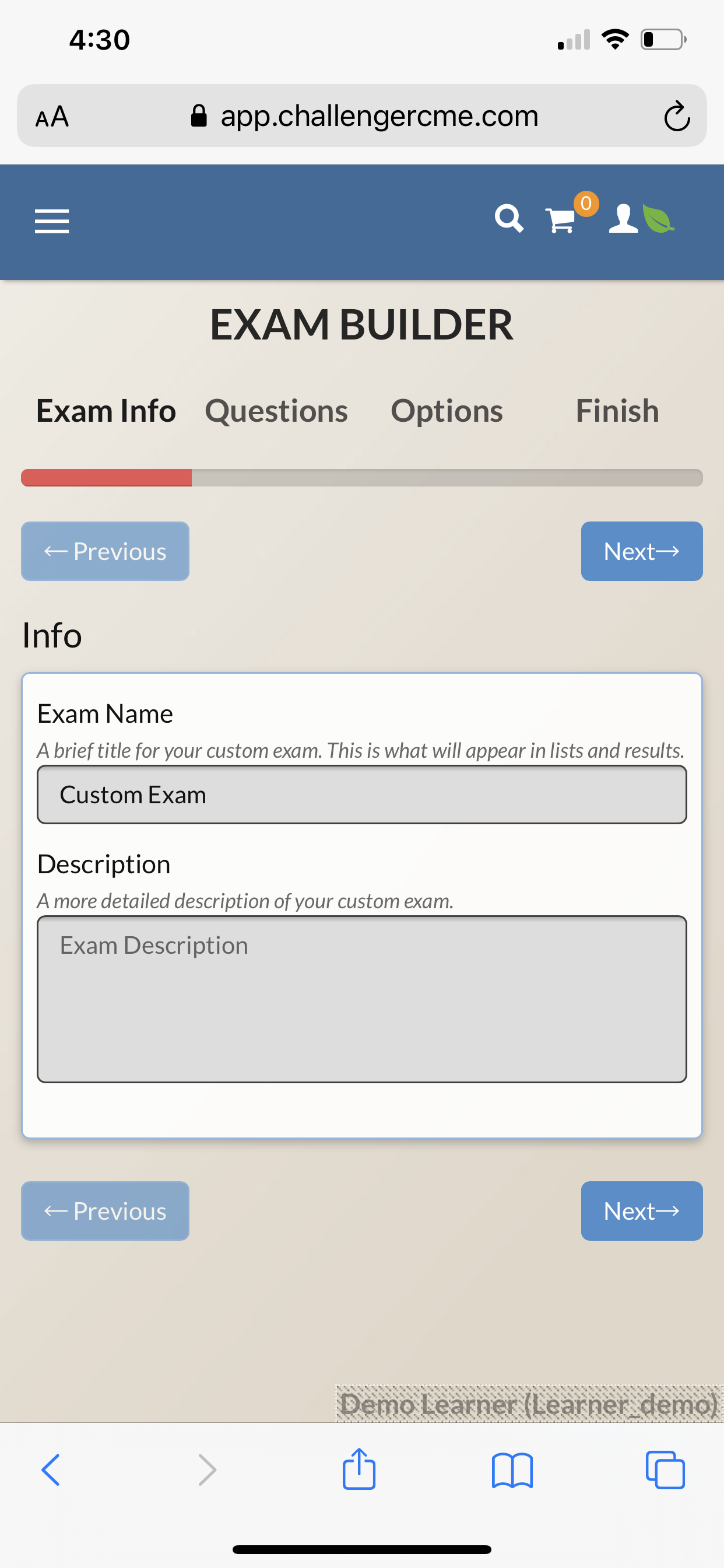
Task: Click the bottom Next button
Action: coord(642,1210)
